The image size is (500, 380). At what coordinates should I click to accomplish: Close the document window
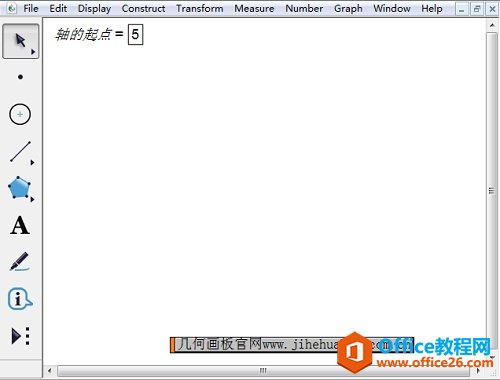pyautogui.click(x=492, y=9)
